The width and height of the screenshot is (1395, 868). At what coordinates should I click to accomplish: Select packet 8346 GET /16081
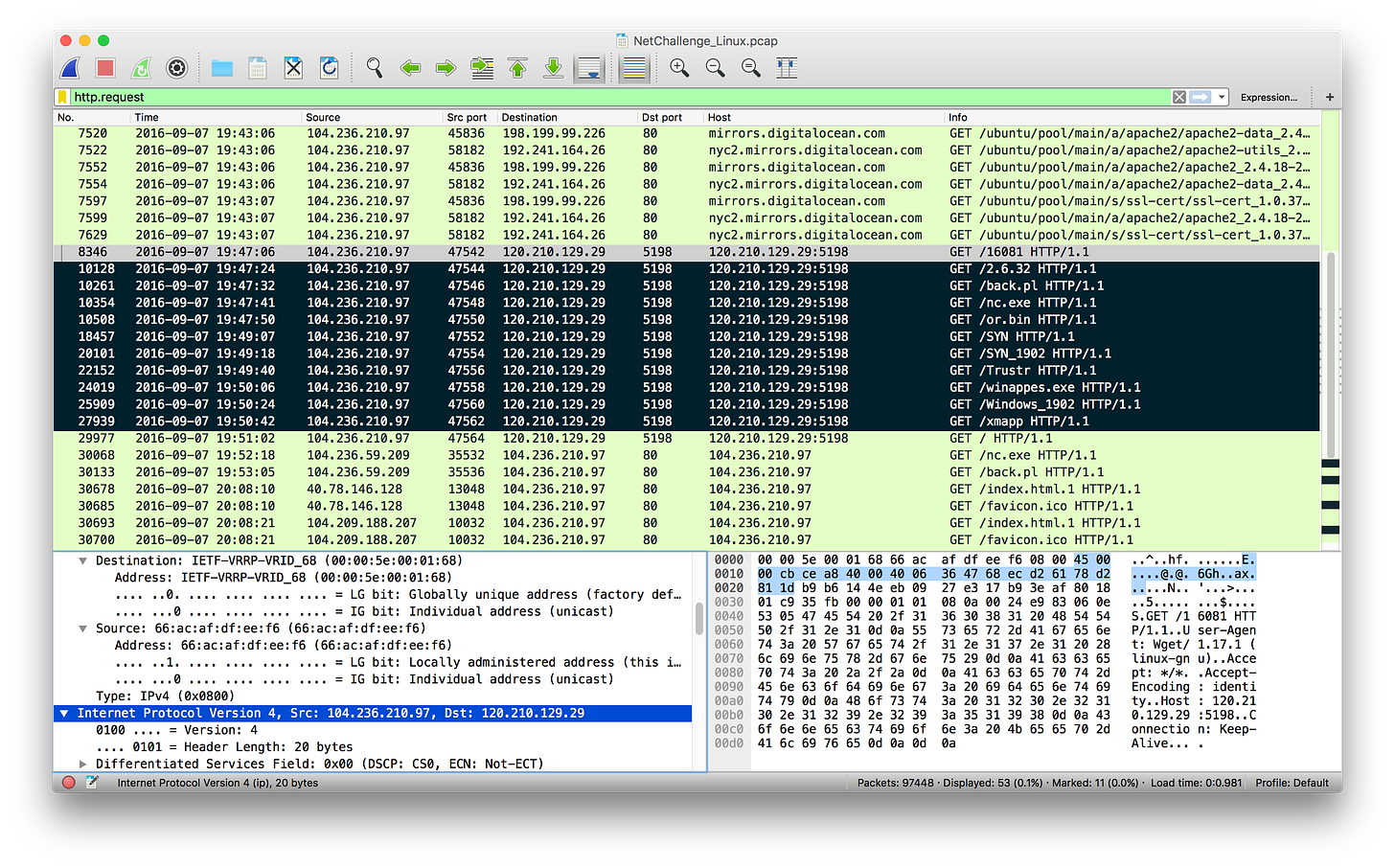coord(687,252)
